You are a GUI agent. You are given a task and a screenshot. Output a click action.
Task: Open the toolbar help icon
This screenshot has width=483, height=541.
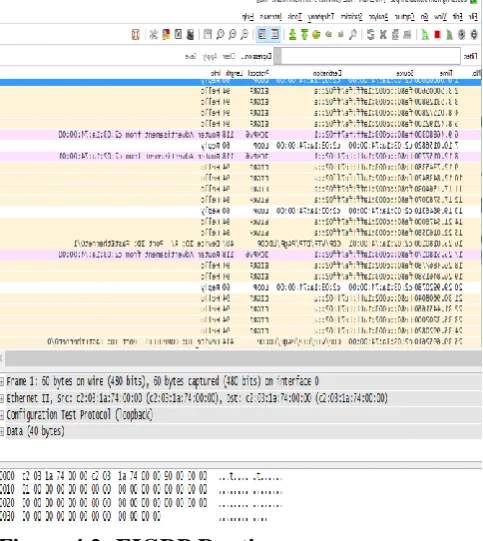coord(136,35)
